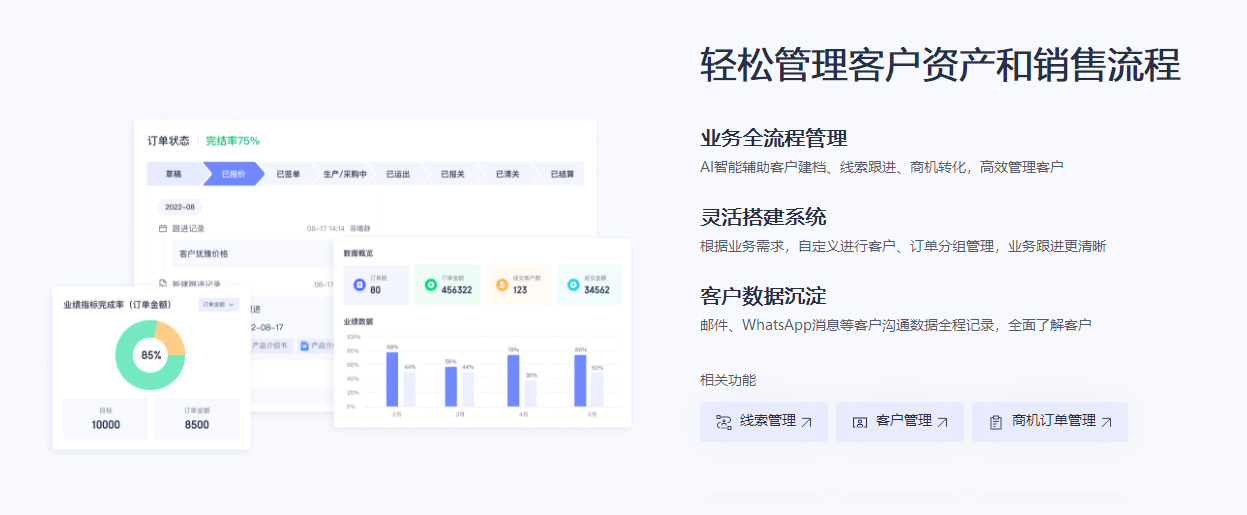The height and width of the screenshot is (515, 1247).
Task: Click the green 订单金额 icon showing 456322
Action: click(x=430, y=285)
